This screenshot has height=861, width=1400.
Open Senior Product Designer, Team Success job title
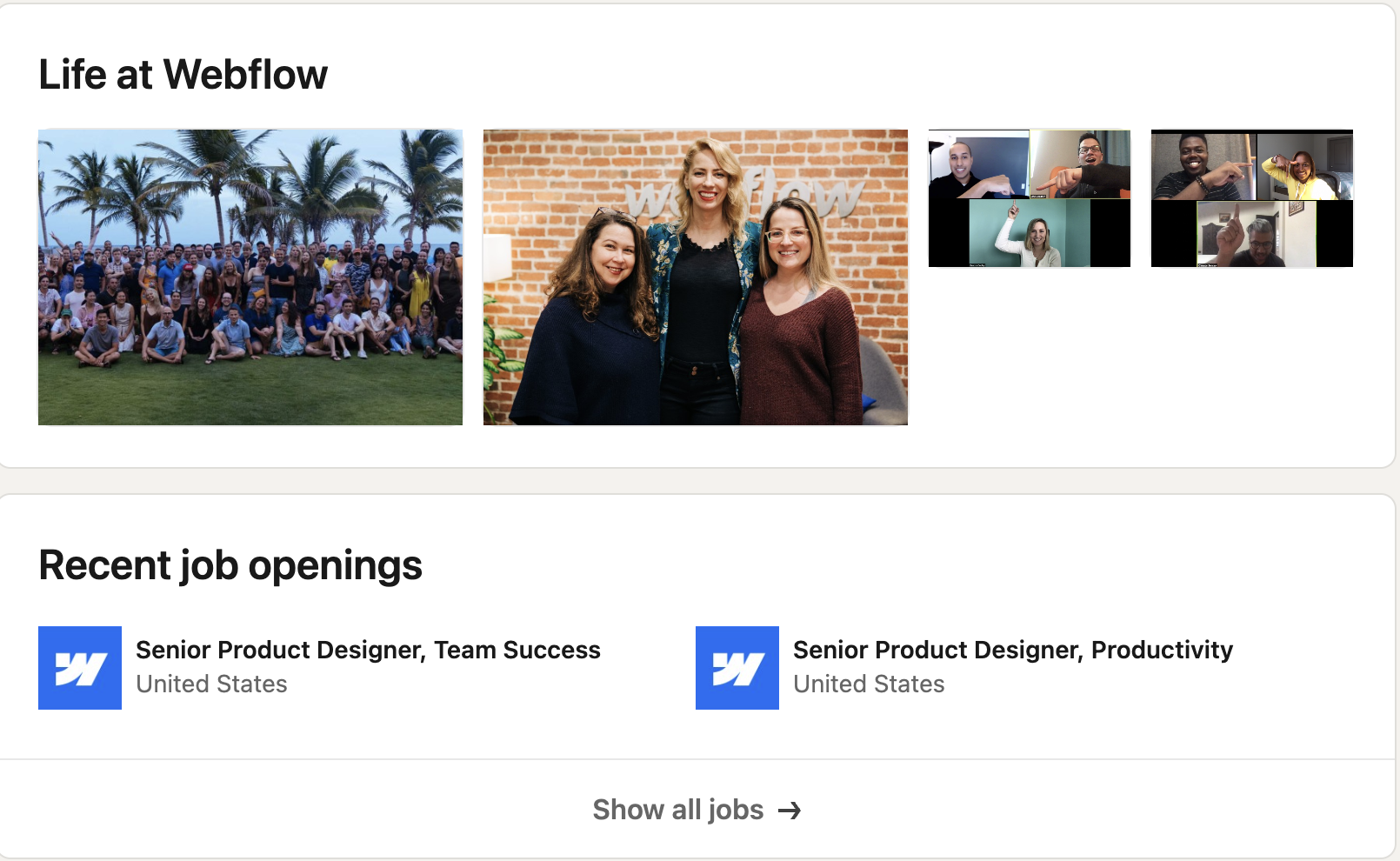(x=368, y=650)
